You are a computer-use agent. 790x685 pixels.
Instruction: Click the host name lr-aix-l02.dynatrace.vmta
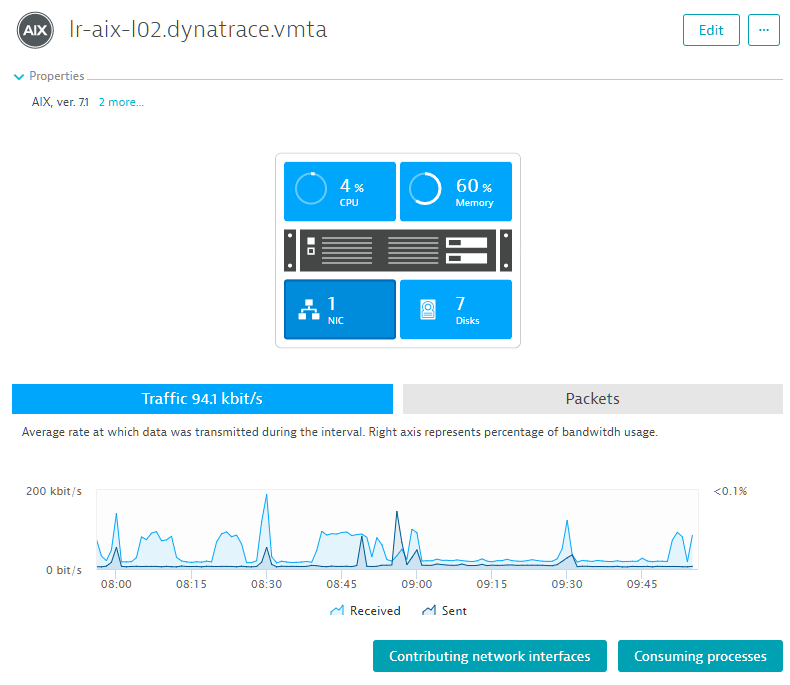point(198,29)
